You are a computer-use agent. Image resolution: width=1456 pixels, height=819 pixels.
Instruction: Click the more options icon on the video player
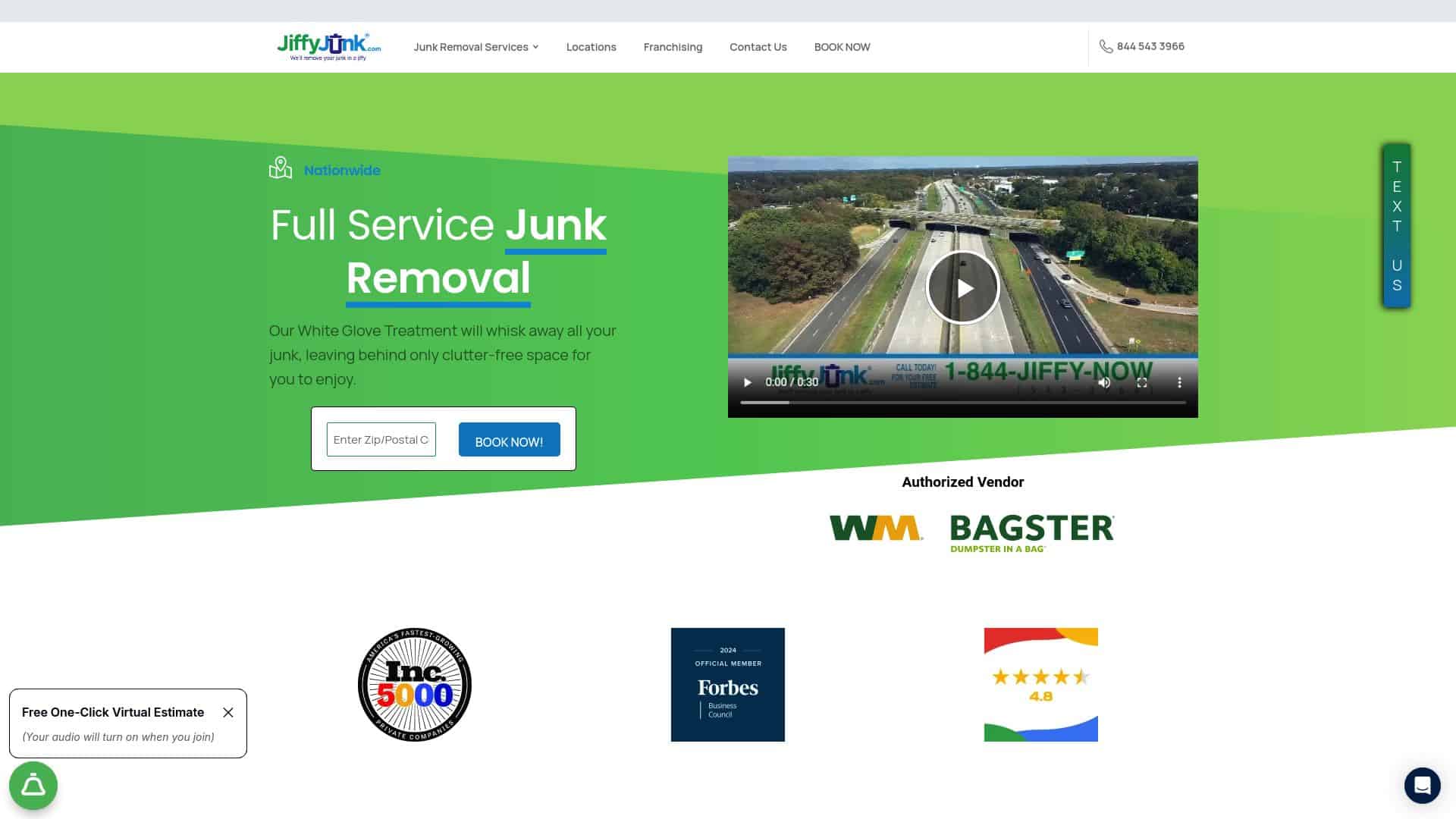(1180, 382)
